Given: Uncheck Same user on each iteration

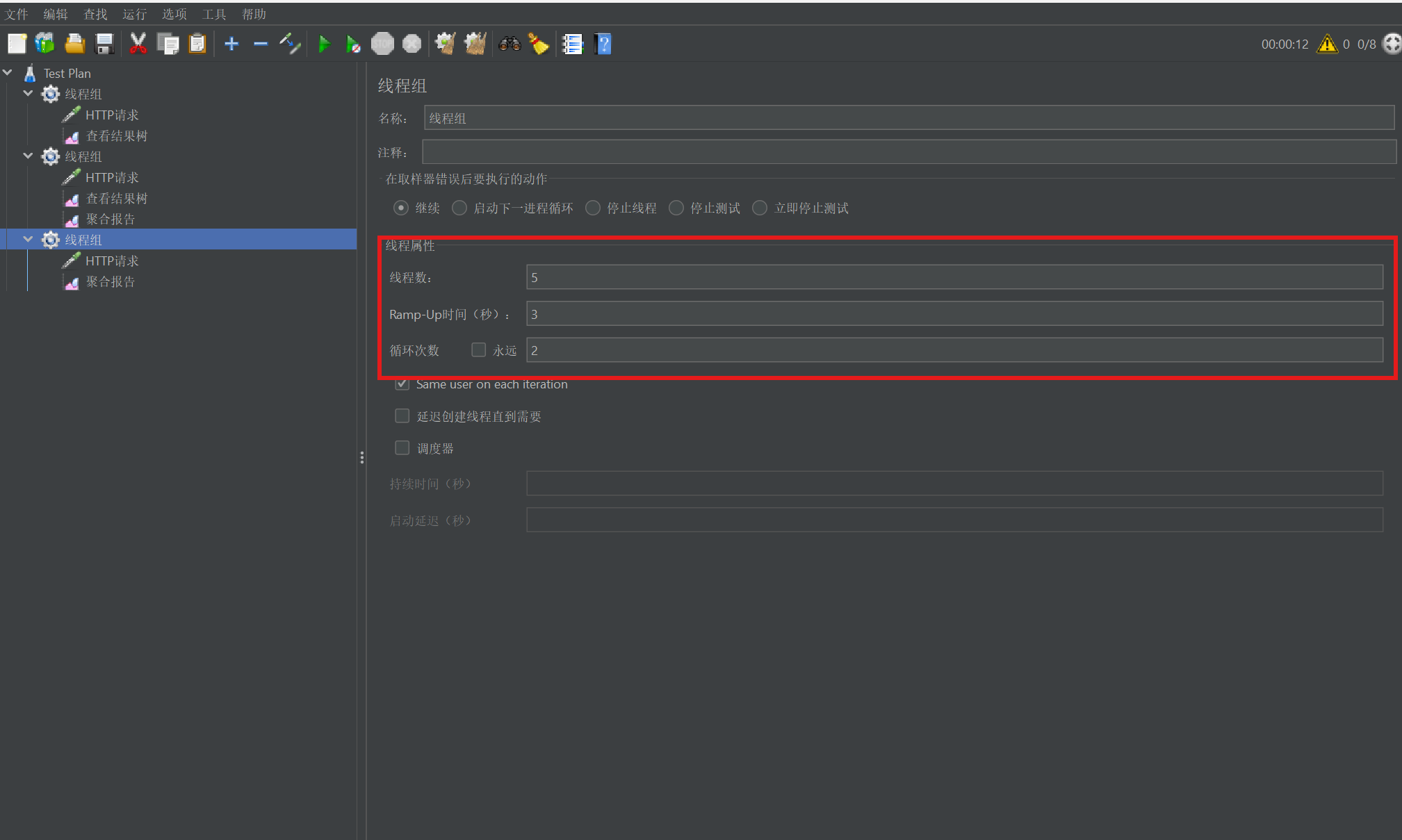Looking at the screenshot, I should point(402,384).
